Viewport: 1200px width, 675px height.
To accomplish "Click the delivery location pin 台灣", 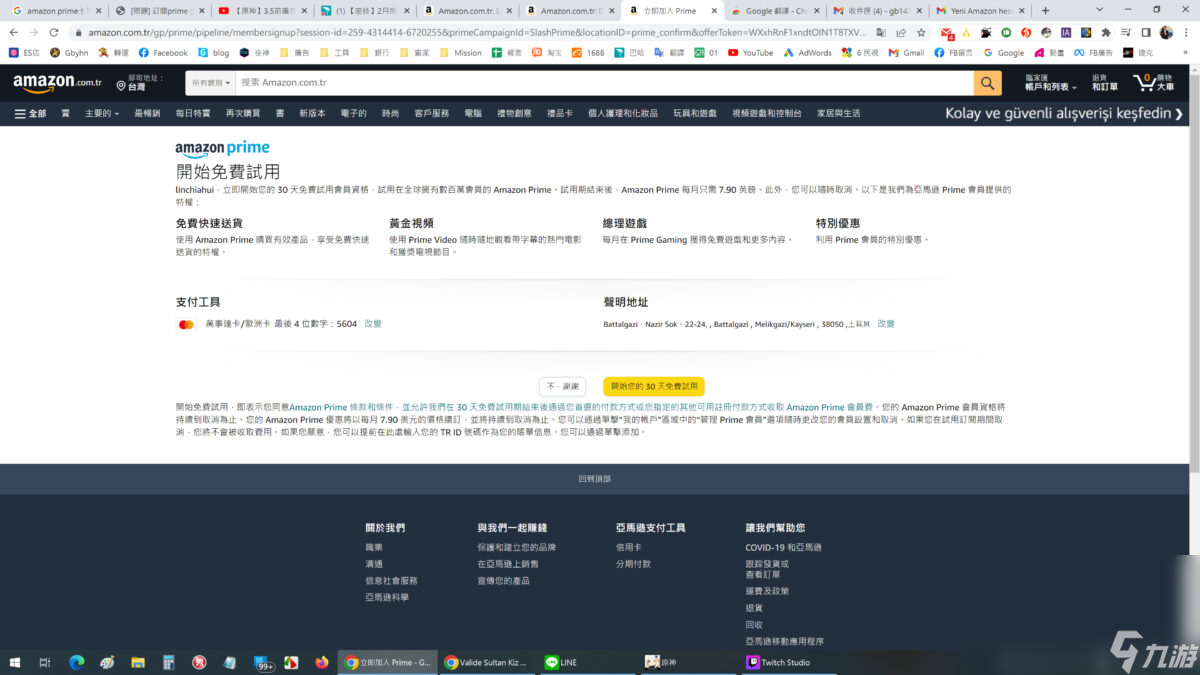I will click(x=139, y=83).
